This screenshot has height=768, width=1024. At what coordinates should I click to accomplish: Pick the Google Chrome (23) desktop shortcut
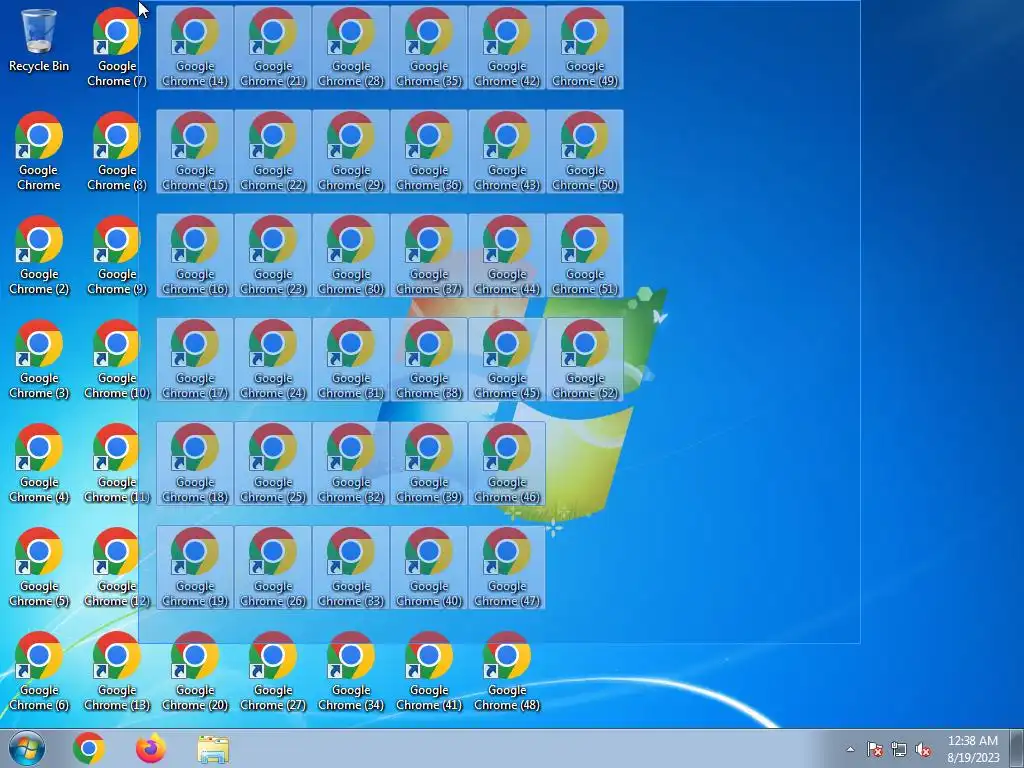[272, 255]
